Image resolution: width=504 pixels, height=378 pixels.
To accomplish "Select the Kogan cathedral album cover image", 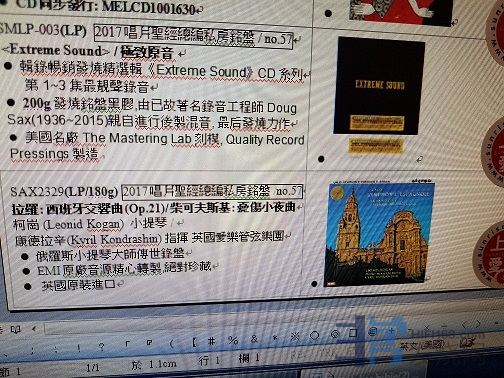I will coord(377,233).
